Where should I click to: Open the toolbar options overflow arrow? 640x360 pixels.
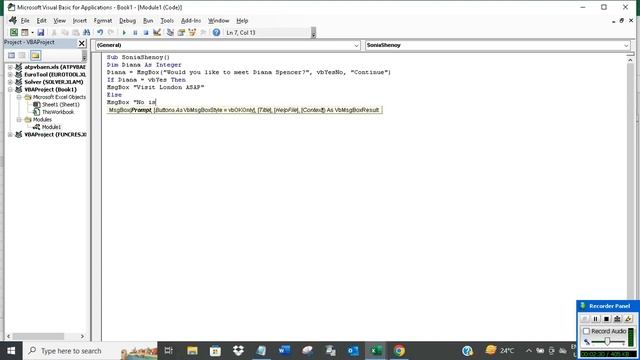click(x=313, y=33)
